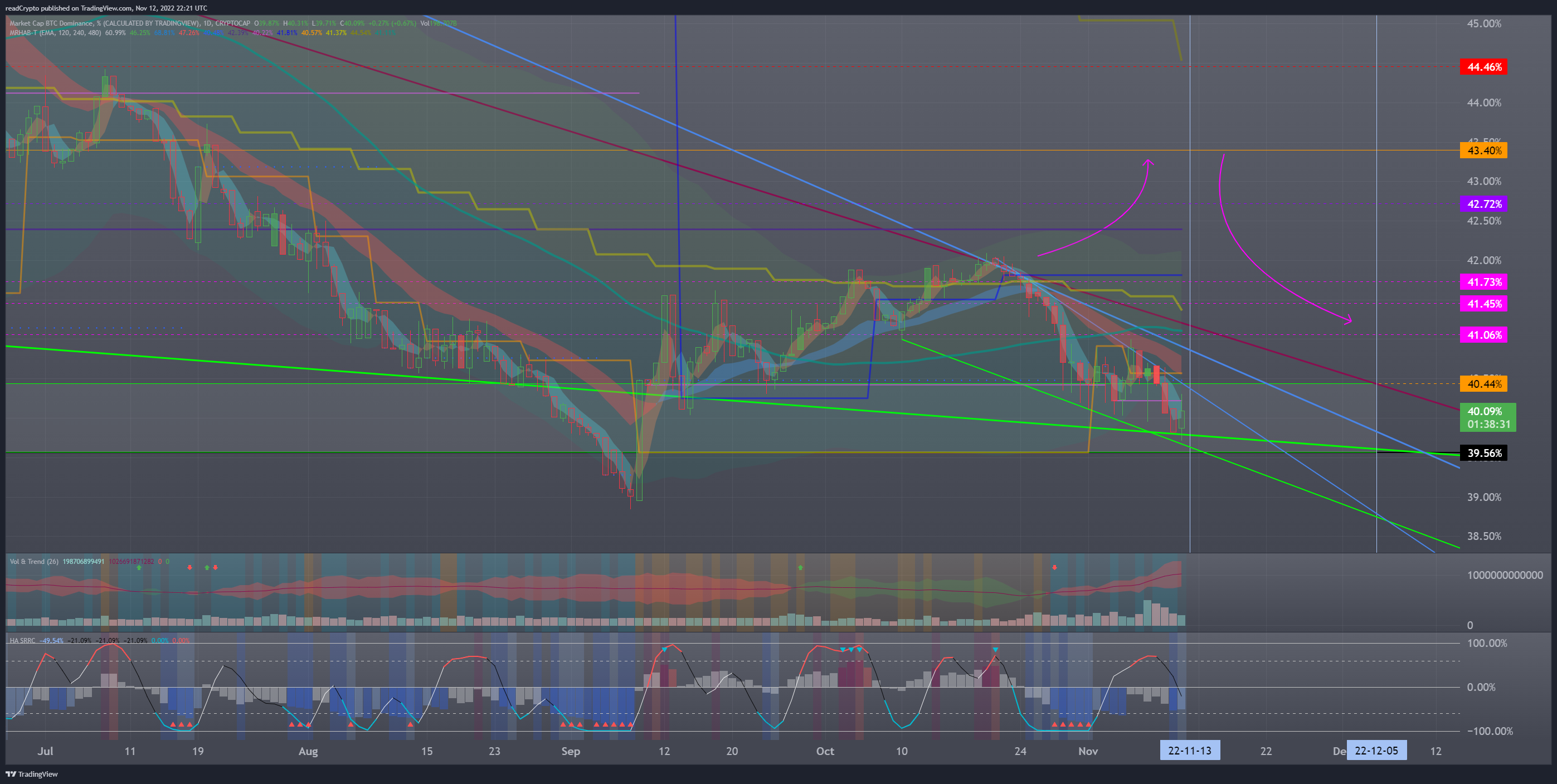The image size is (1557, 784).
Task: Click the Oct label on time axis
Action: [825, 751]
